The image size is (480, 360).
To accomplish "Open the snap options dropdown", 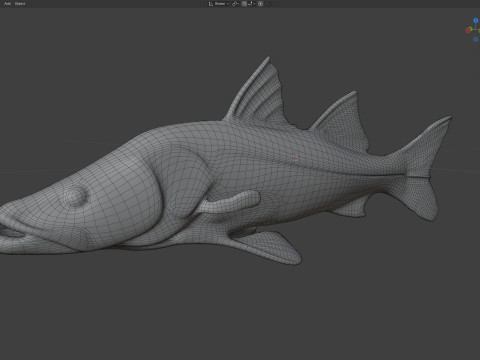I will (x=252, y=4).
